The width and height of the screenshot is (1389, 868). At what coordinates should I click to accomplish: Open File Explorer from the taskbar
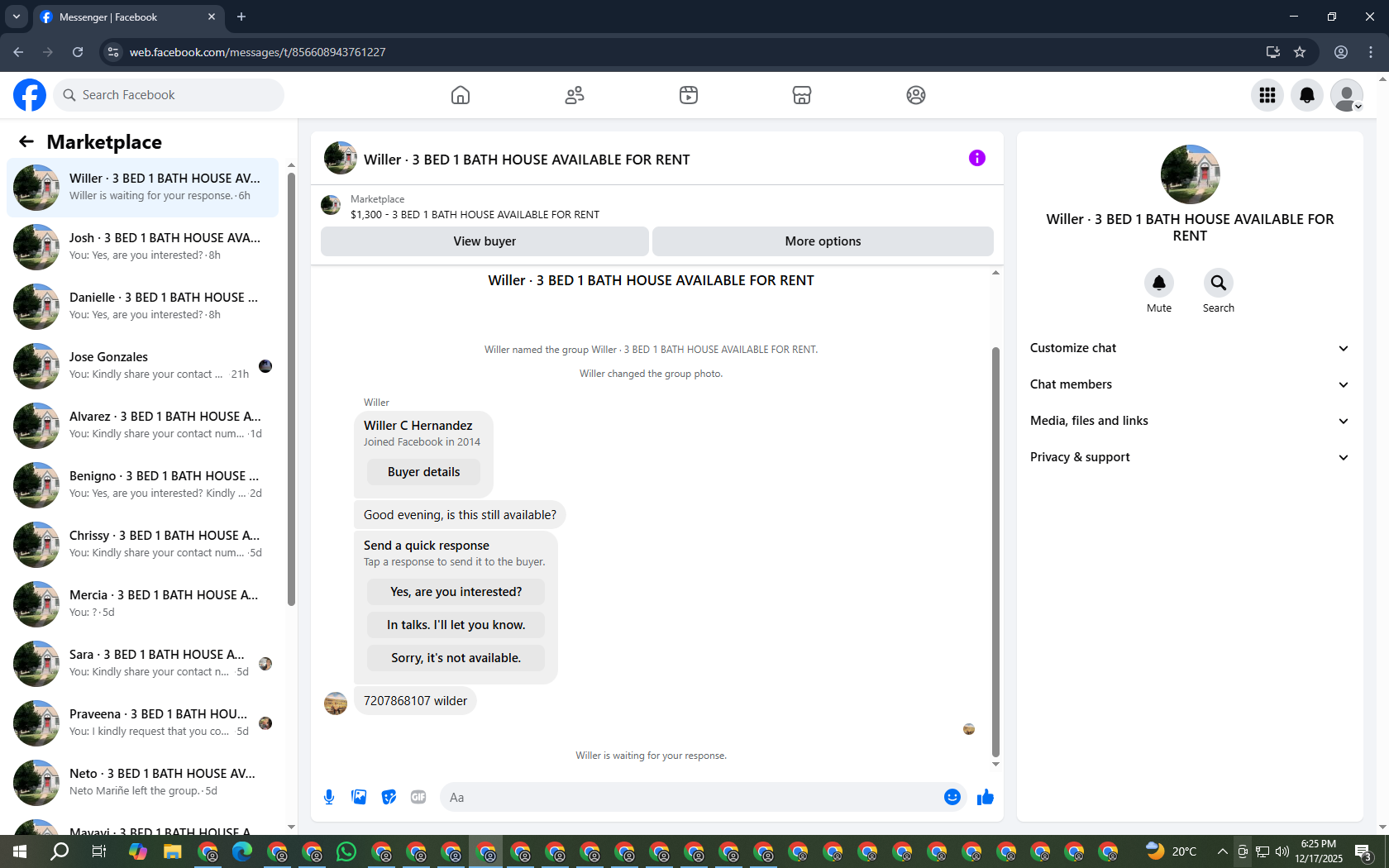pos(172,851)
